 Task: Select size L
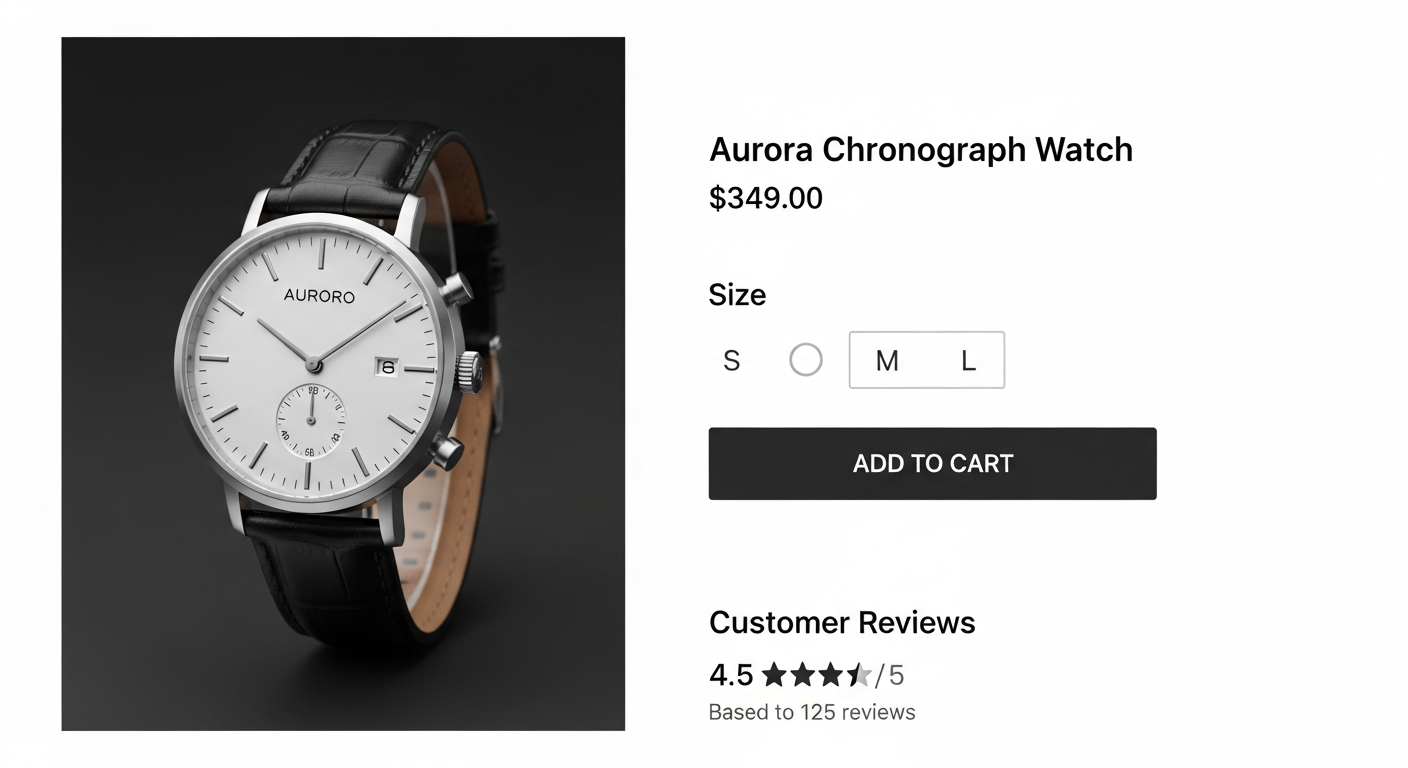tap(968, 361)
